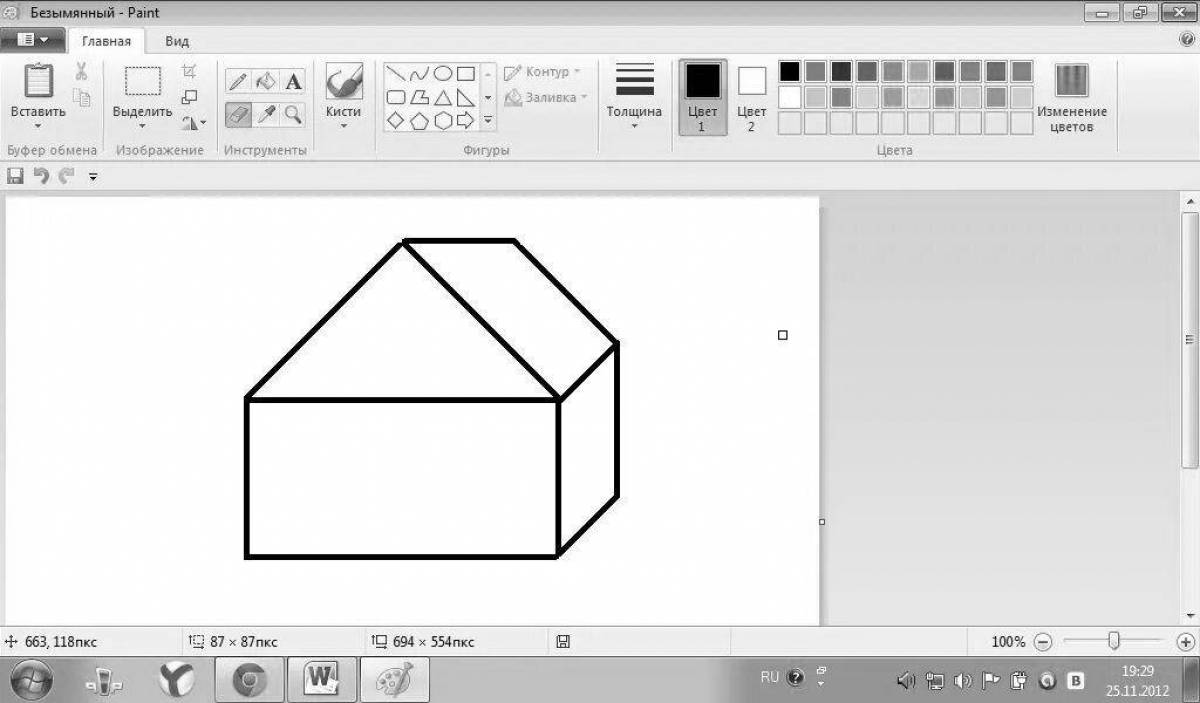Image resolution: width=1200 pixels, height=703 pixels.
Task: Expand the Выделить selection options dropdown
Action: pos(142,126)
